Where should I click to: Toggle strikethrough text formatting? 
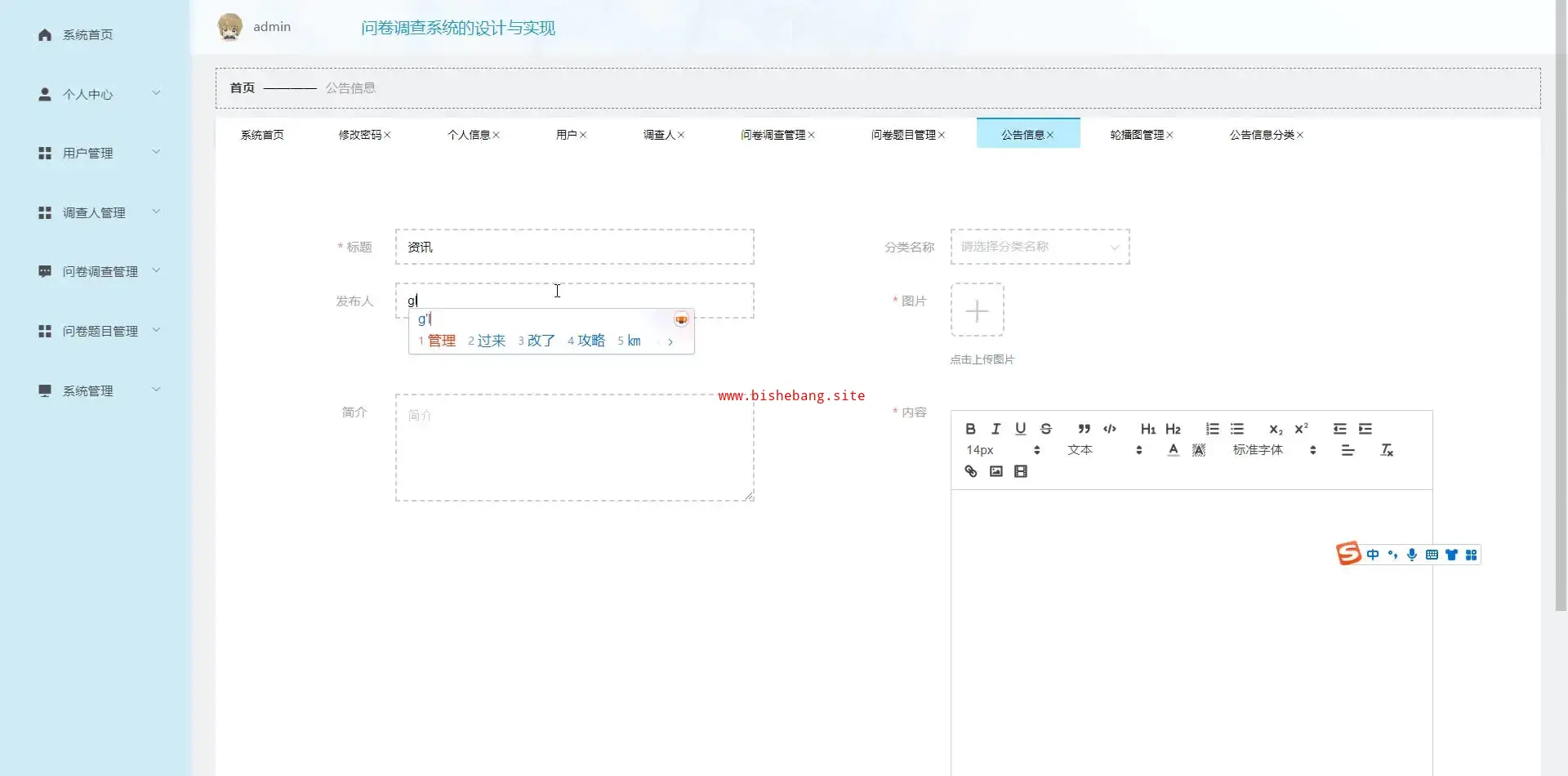[1045, 429]
